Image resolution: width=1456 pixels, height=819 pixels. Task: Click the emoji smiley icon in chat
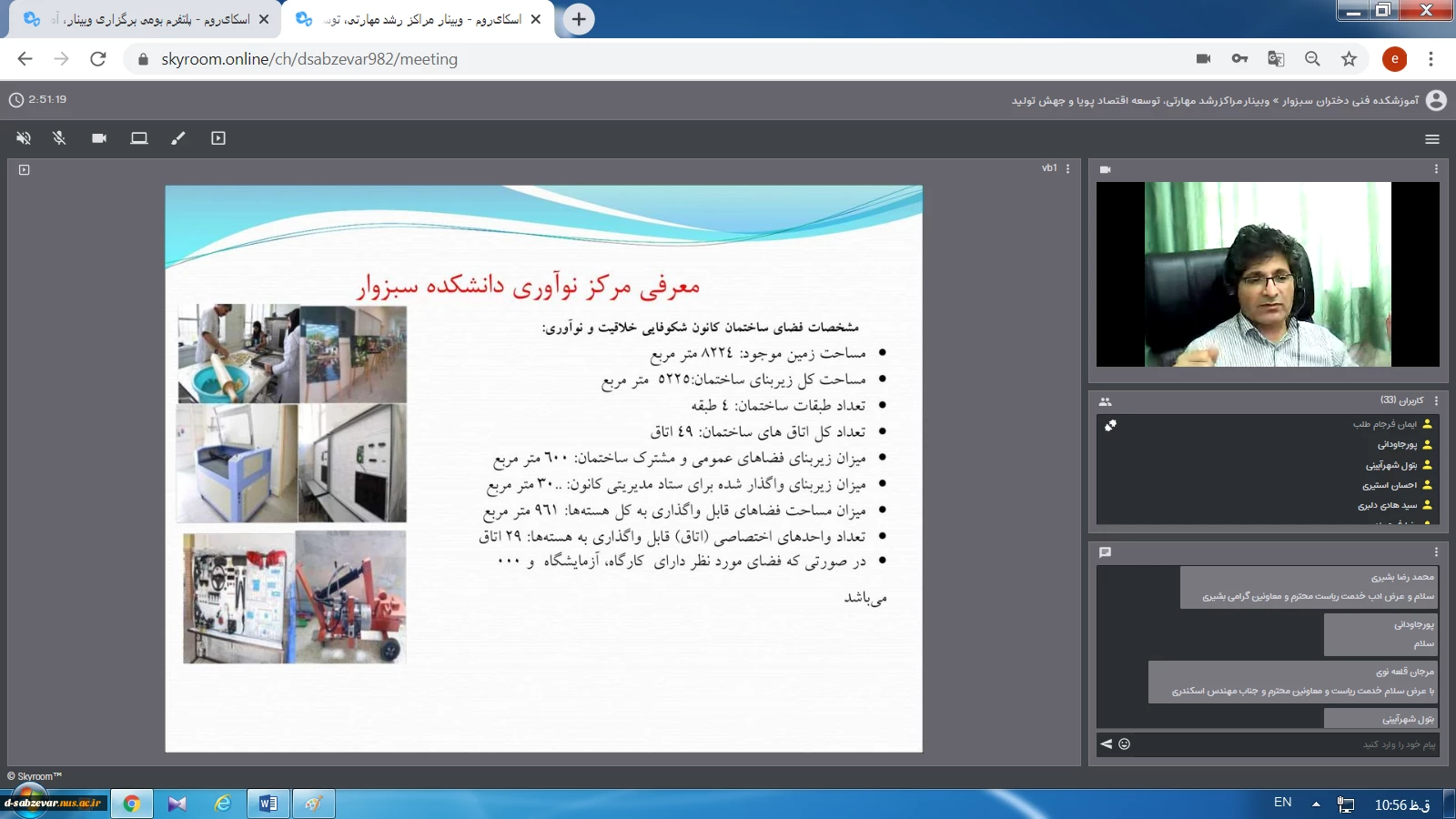coord(1125,744)
